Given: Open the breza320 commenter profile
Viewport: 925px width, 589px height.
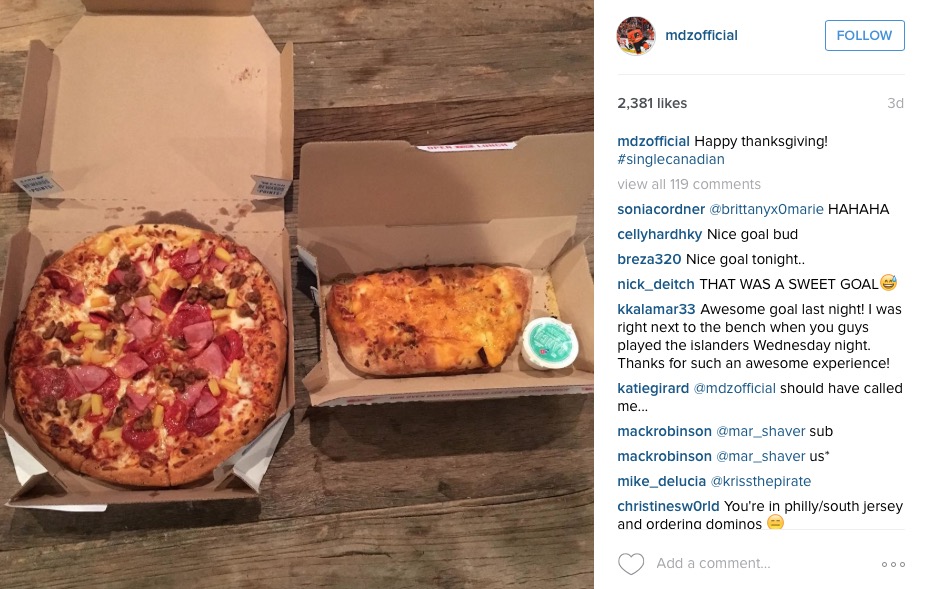Looking at the screenshot, I should coord(649,259).
